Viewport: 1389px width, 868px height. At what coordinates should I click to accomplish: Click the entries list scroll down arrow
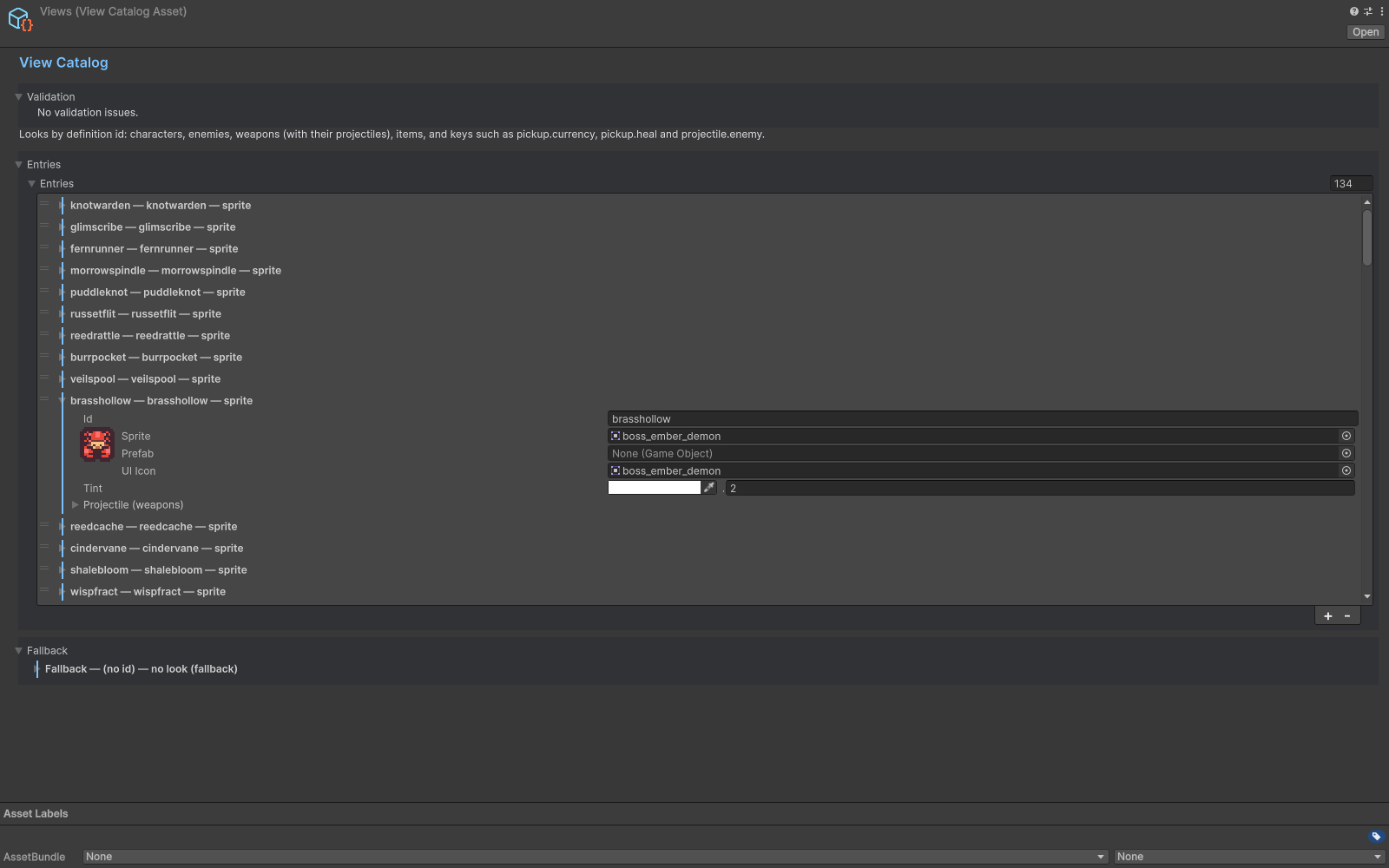[x=1367, y=596]
